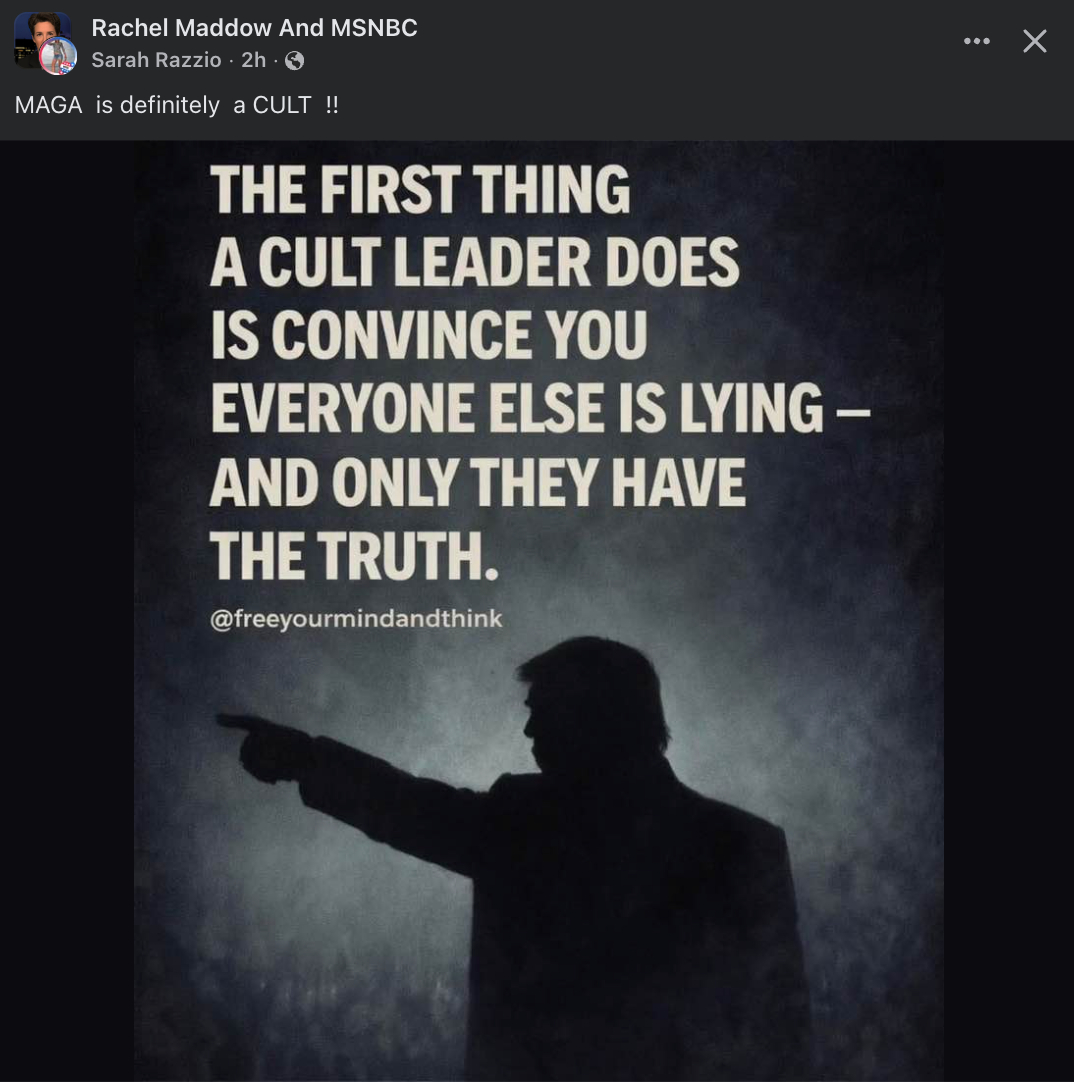Viewport: 1074px width, 1082px height.
Task: Click the "EVERYONE ELSE IS LYING" text line
Action: tap(516, 408)
